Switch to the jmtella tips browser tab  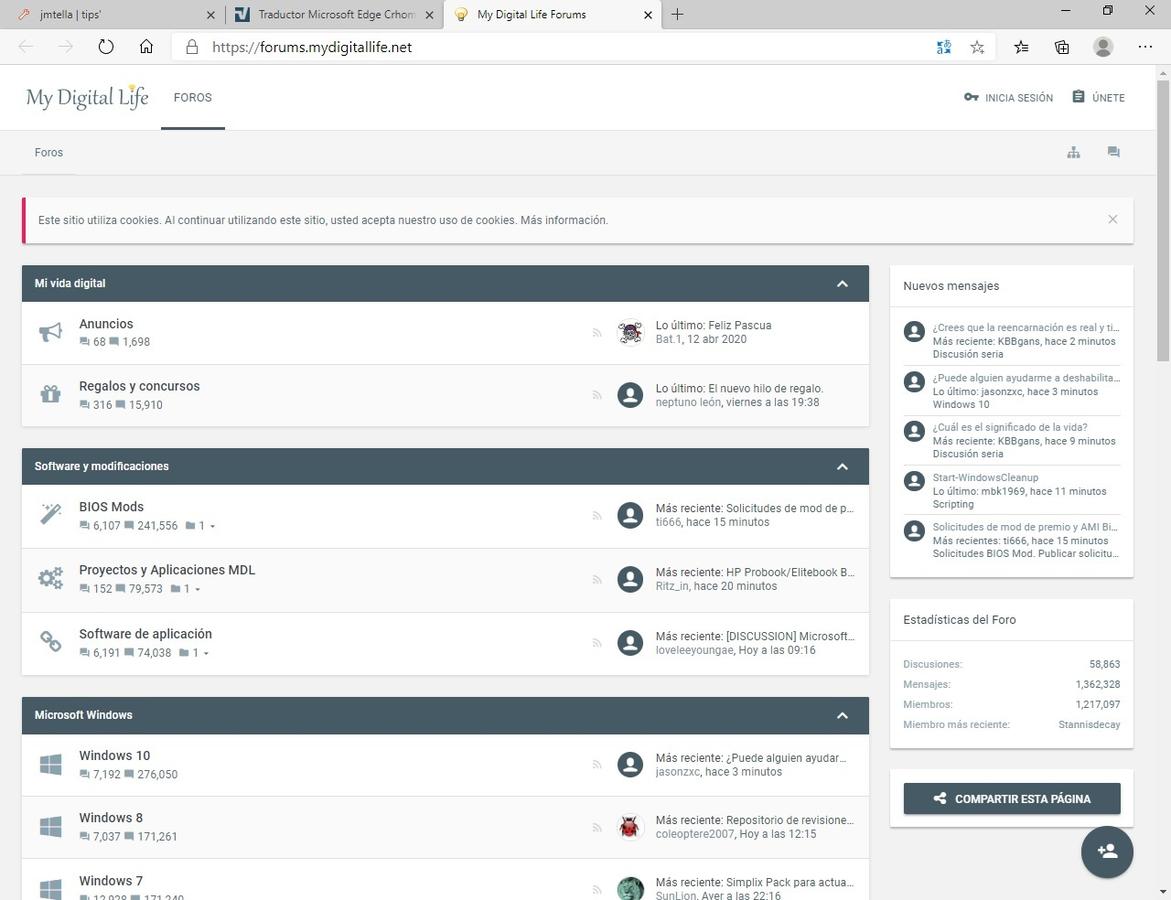(x=112, y=14)
